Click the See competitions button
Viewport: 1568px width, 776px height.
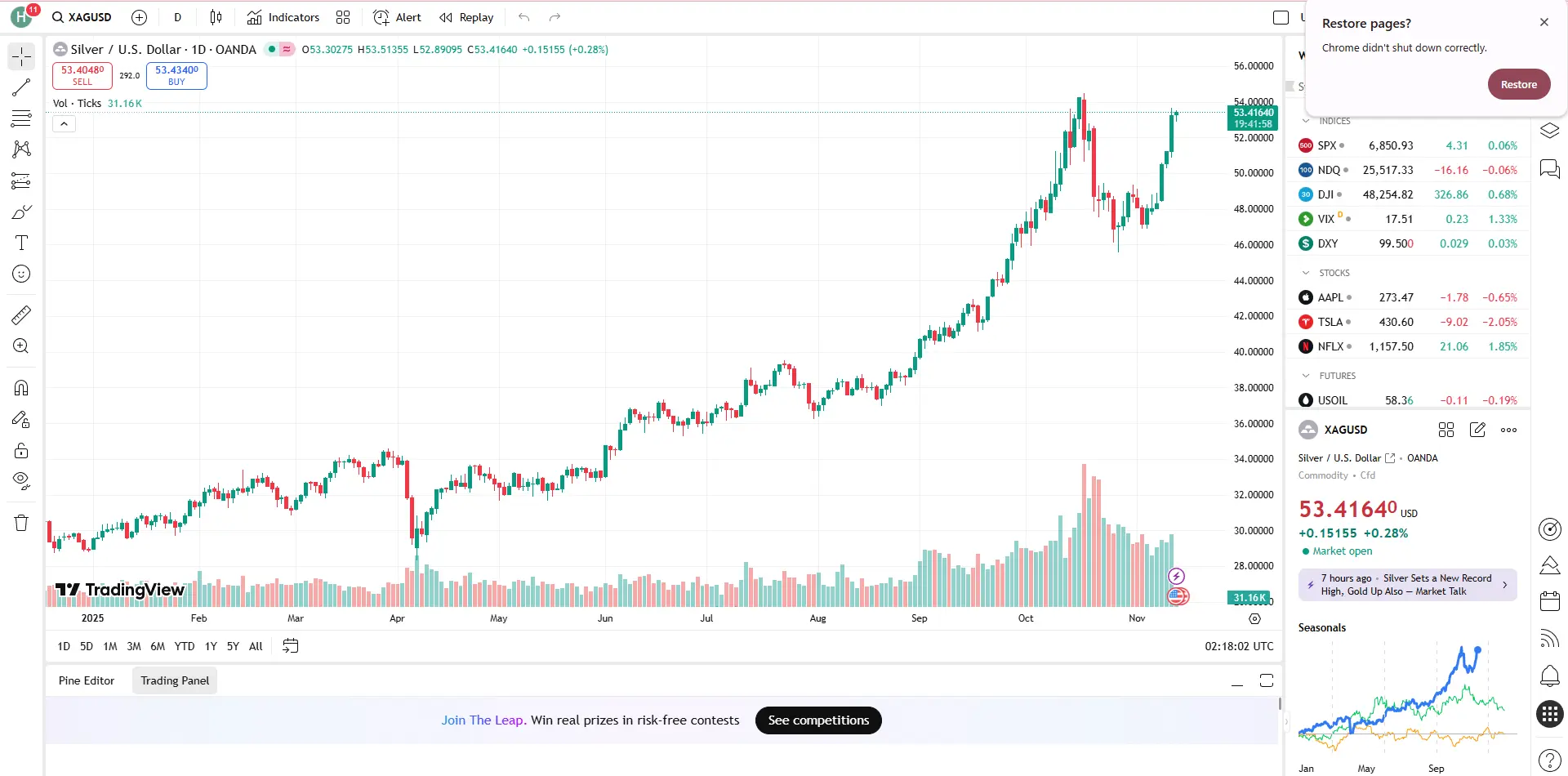coord(818,720)
